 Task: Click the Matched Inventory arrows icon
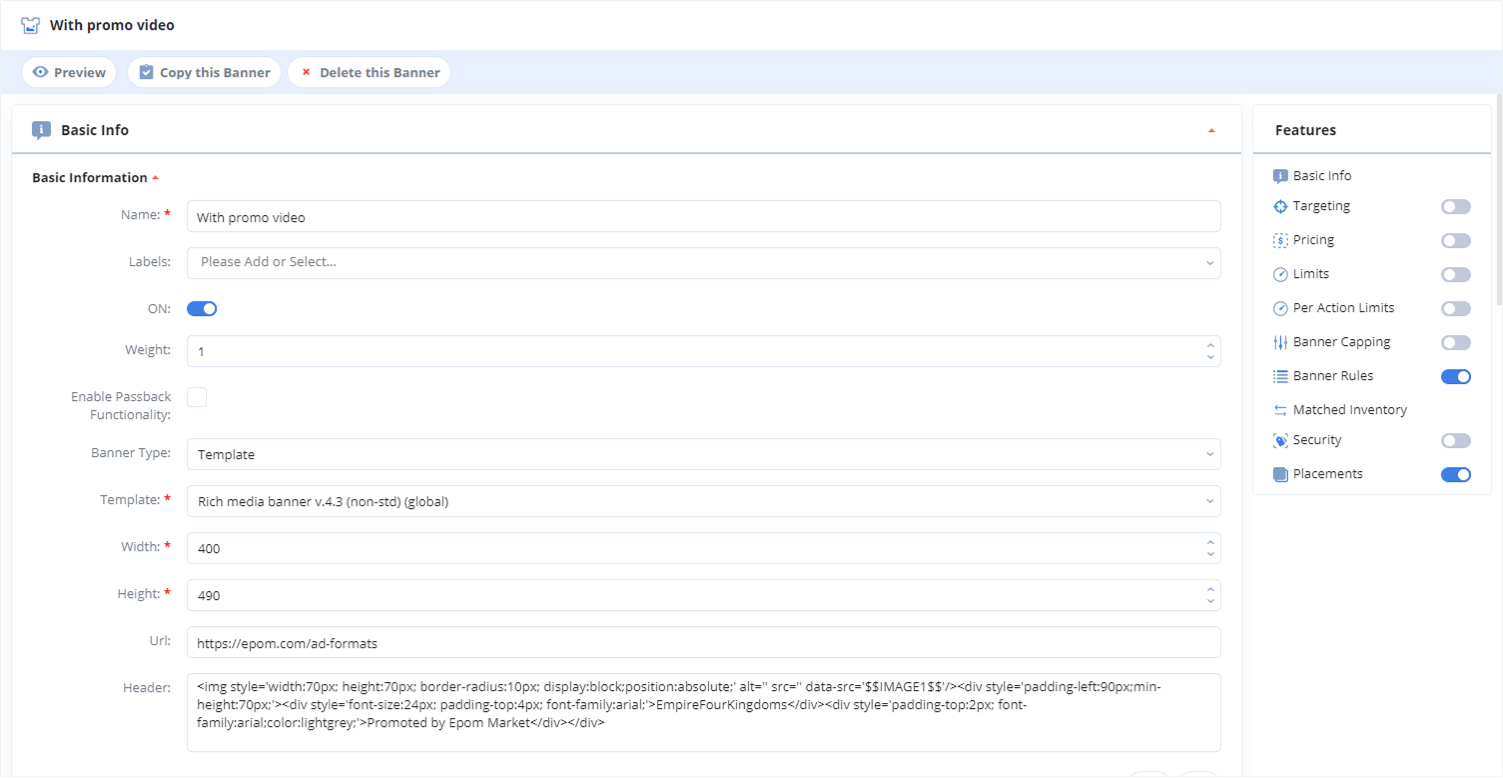pyautogui.click(x=1281, y=409)
